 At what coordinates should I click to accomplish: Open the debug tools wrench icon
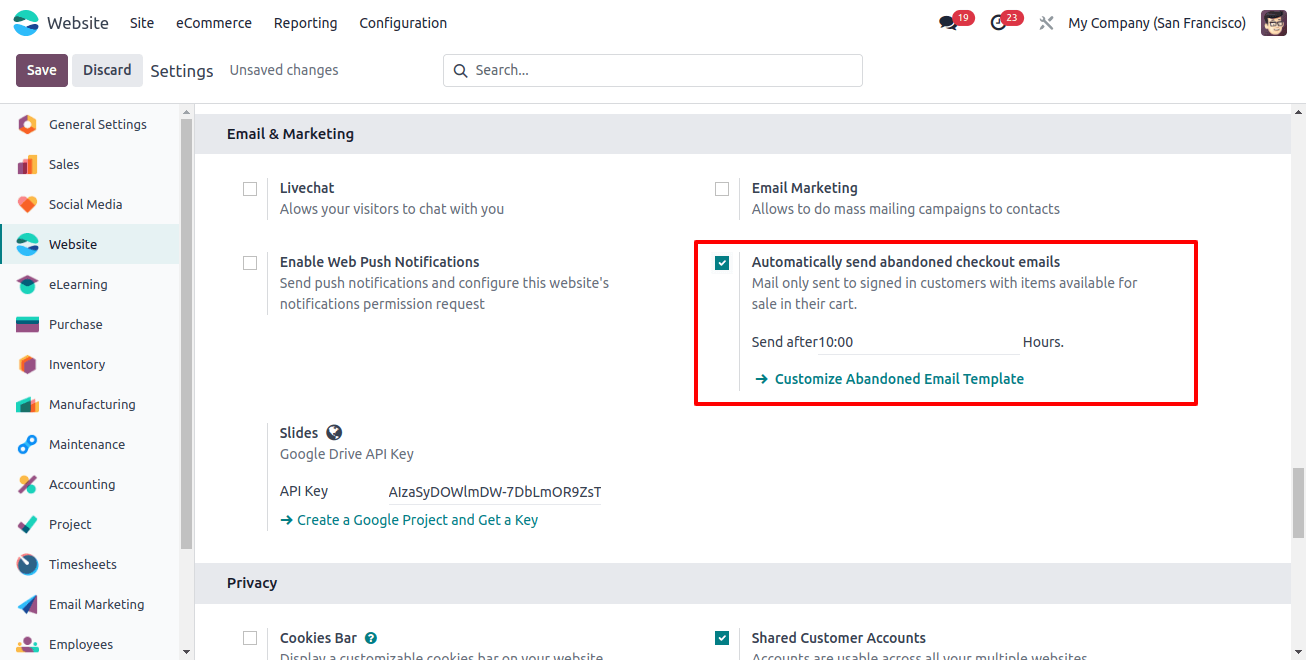(x=1046, y=23)
